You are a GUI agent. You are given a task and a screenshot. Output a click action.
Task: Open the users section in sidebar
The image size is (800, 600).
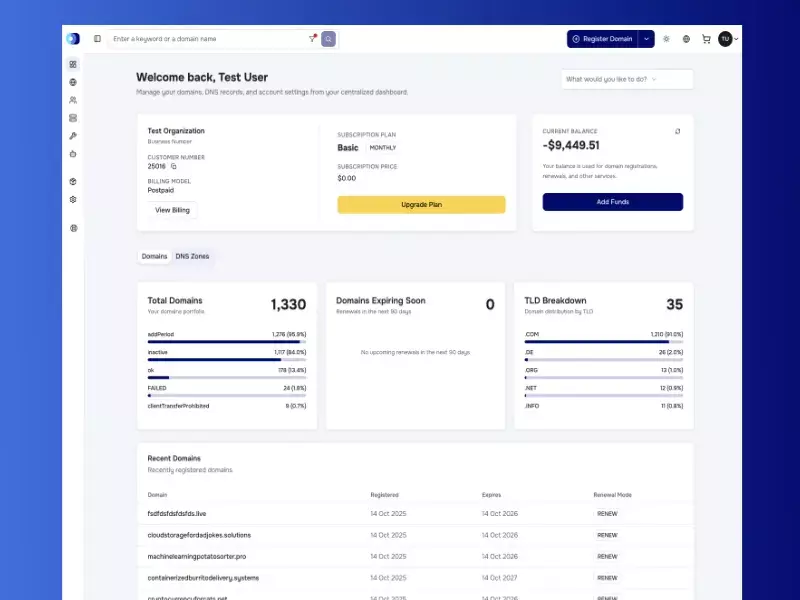[x=73, y=100]
